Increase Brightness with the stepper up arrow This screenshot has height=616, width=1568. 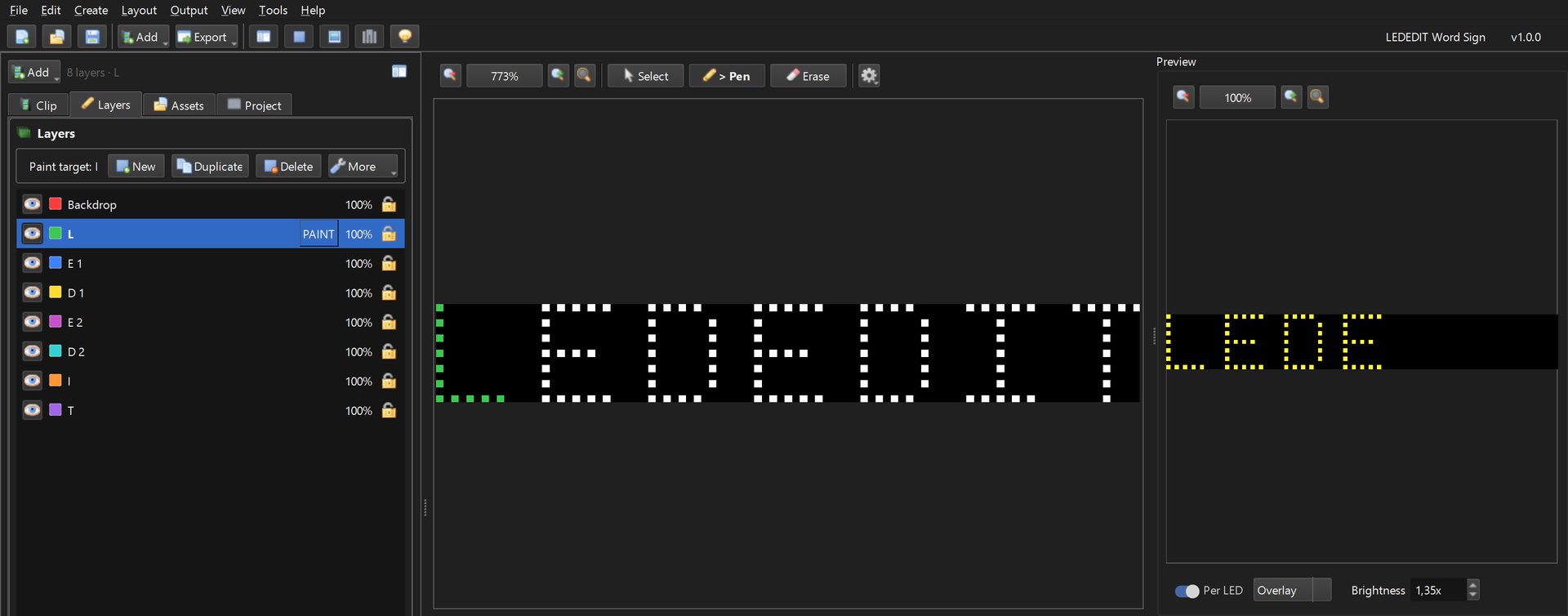coord(1473,585)
